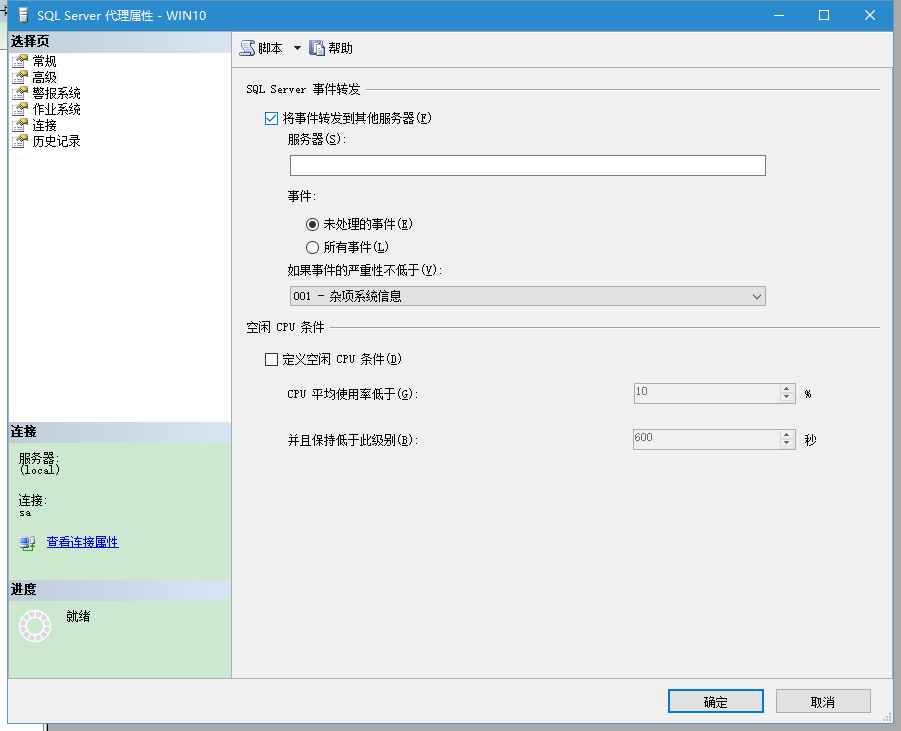Viewport: 901px width, 731px height.
Task: Open the 查看连接属性 link
Action: (x=82, y=542)
